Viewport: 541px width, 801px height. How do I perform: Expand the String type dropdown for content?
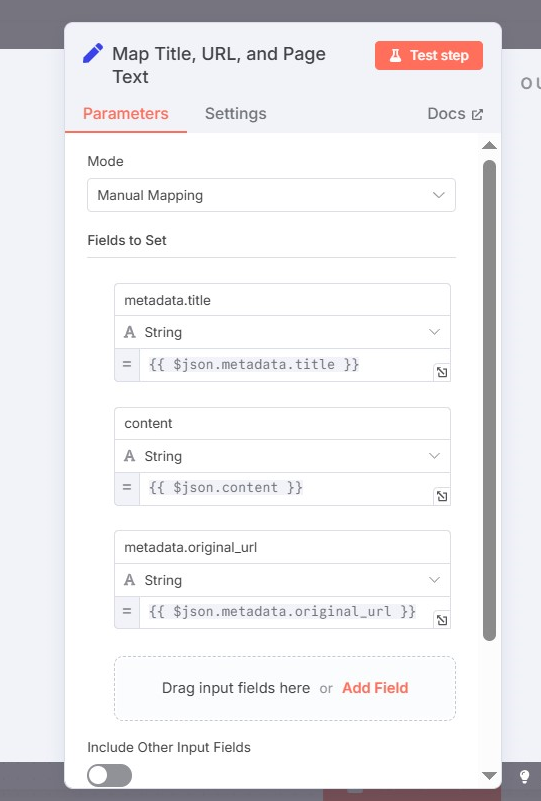coord(283,456)
